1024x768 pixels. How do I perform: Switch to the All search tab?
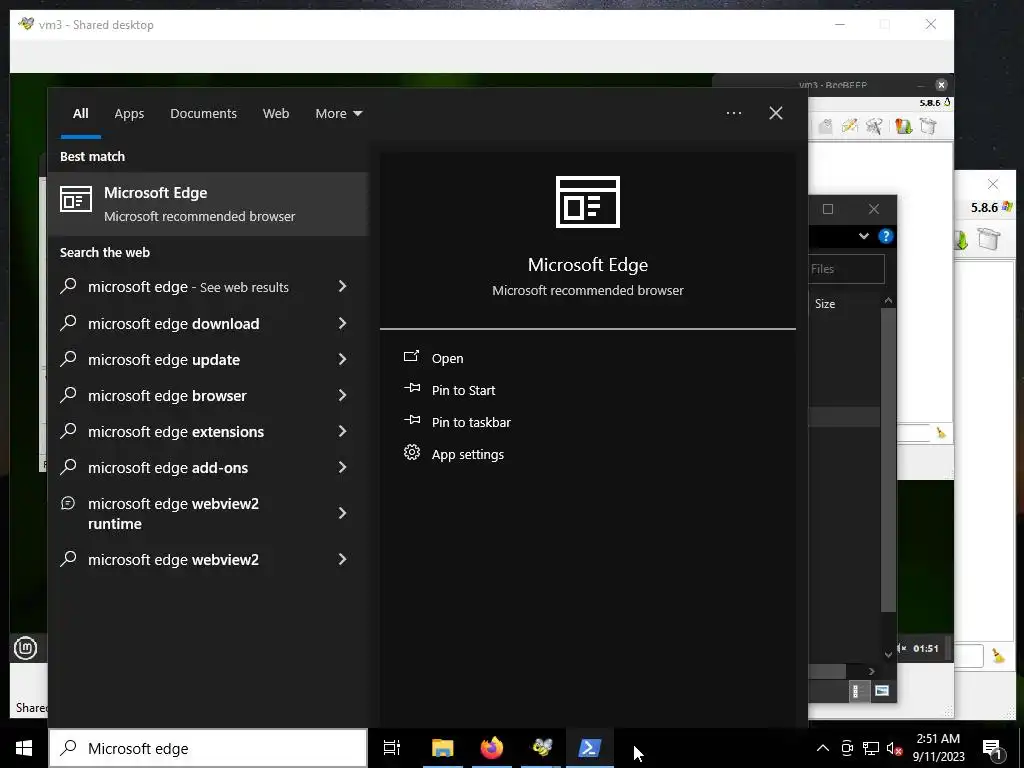80,114
